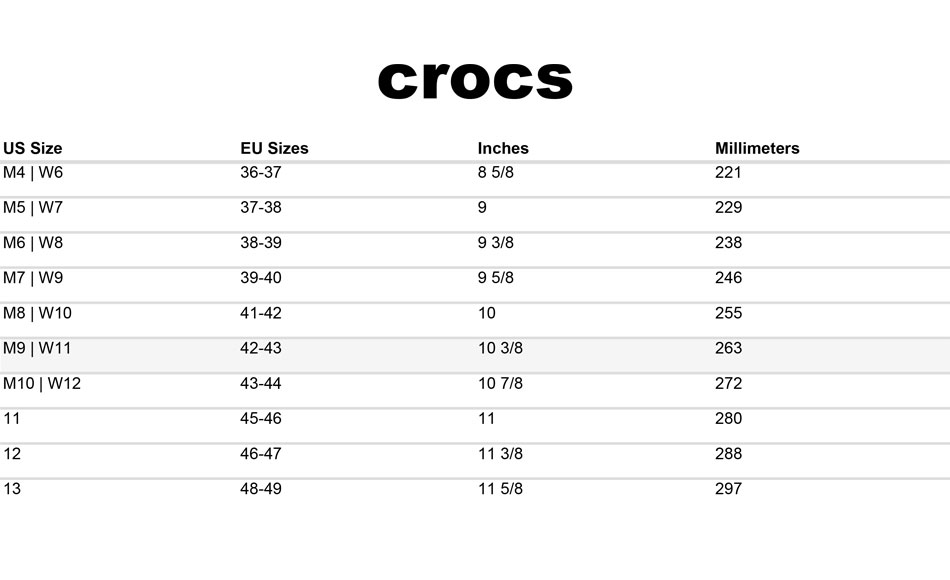Click the 11 5/8 inches value
Viewport: 950px width, 580px height.
point(500,488)
